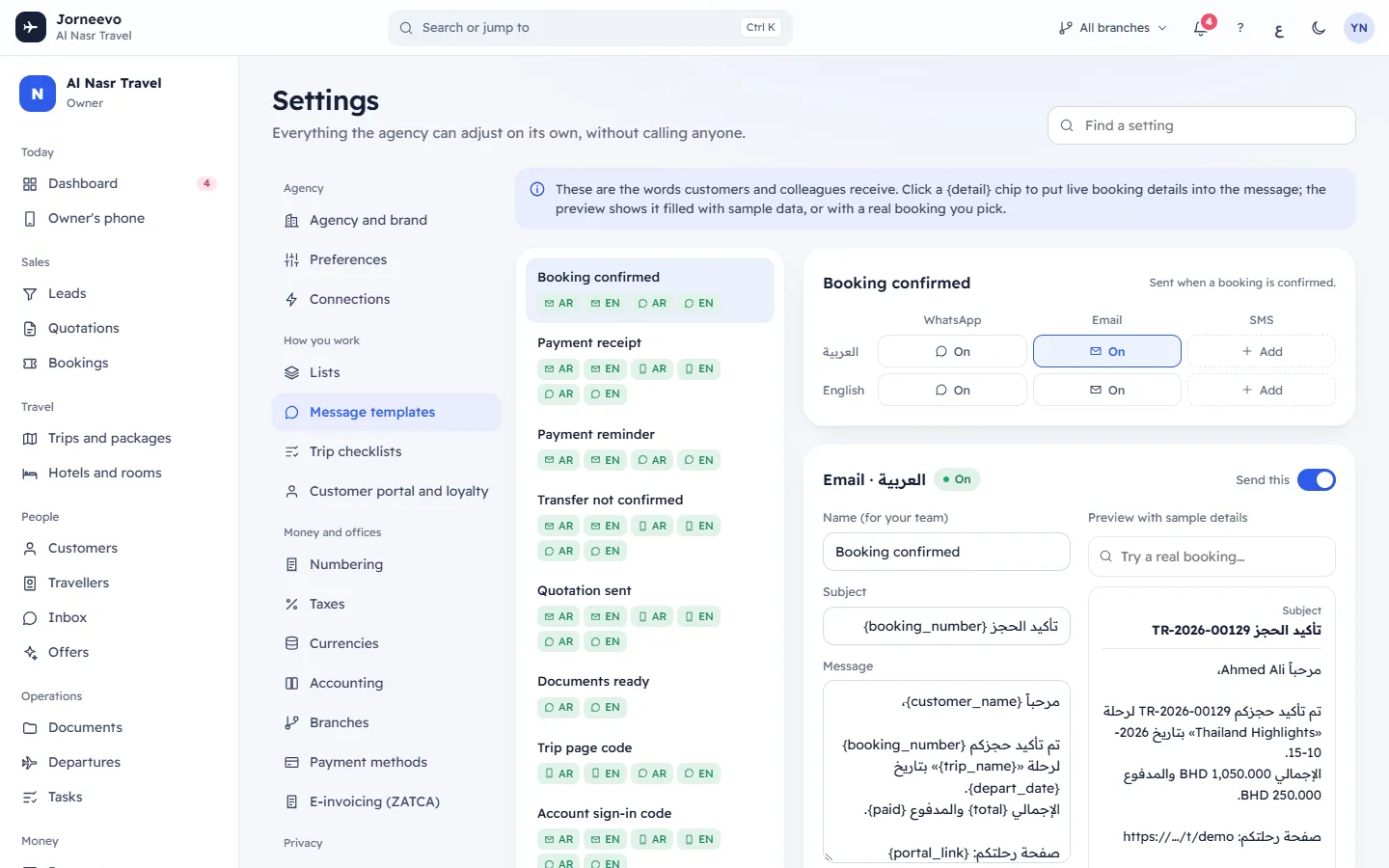Open Message templates settings
1389x868 pixels.
click(386, 413)
